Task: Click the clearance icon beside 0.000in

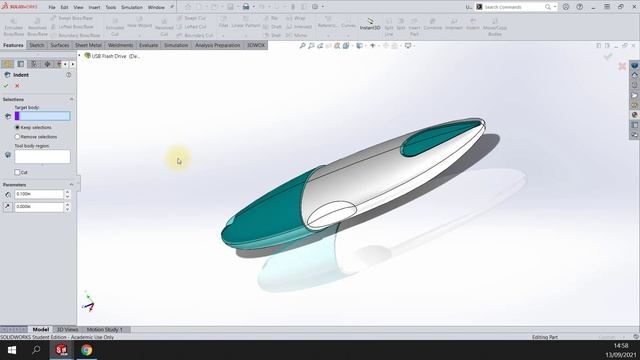Action: [x=7, y=207]
